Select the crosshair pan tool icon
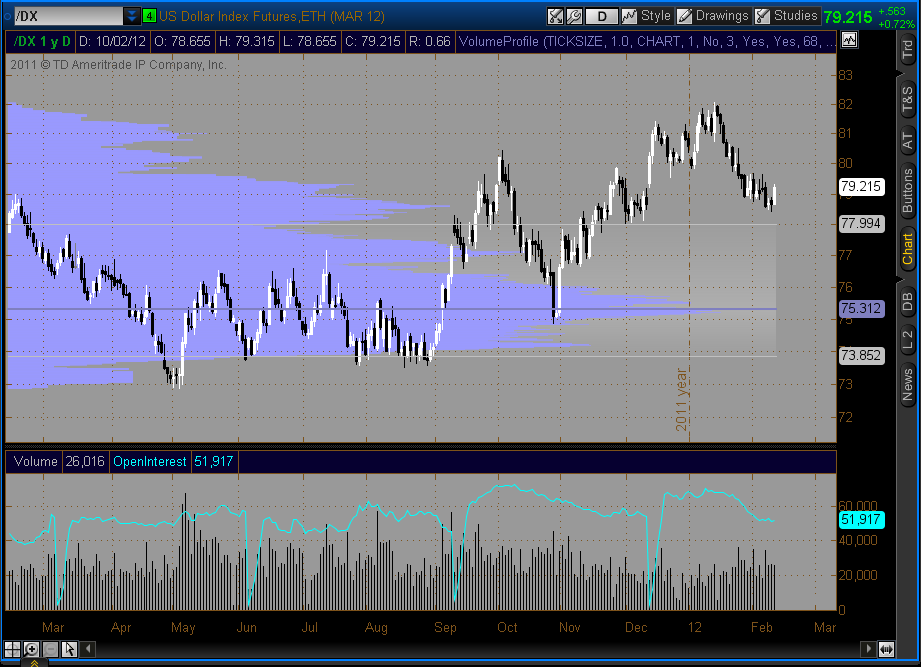This screenshot has height=667, width=921. [13, 649]
